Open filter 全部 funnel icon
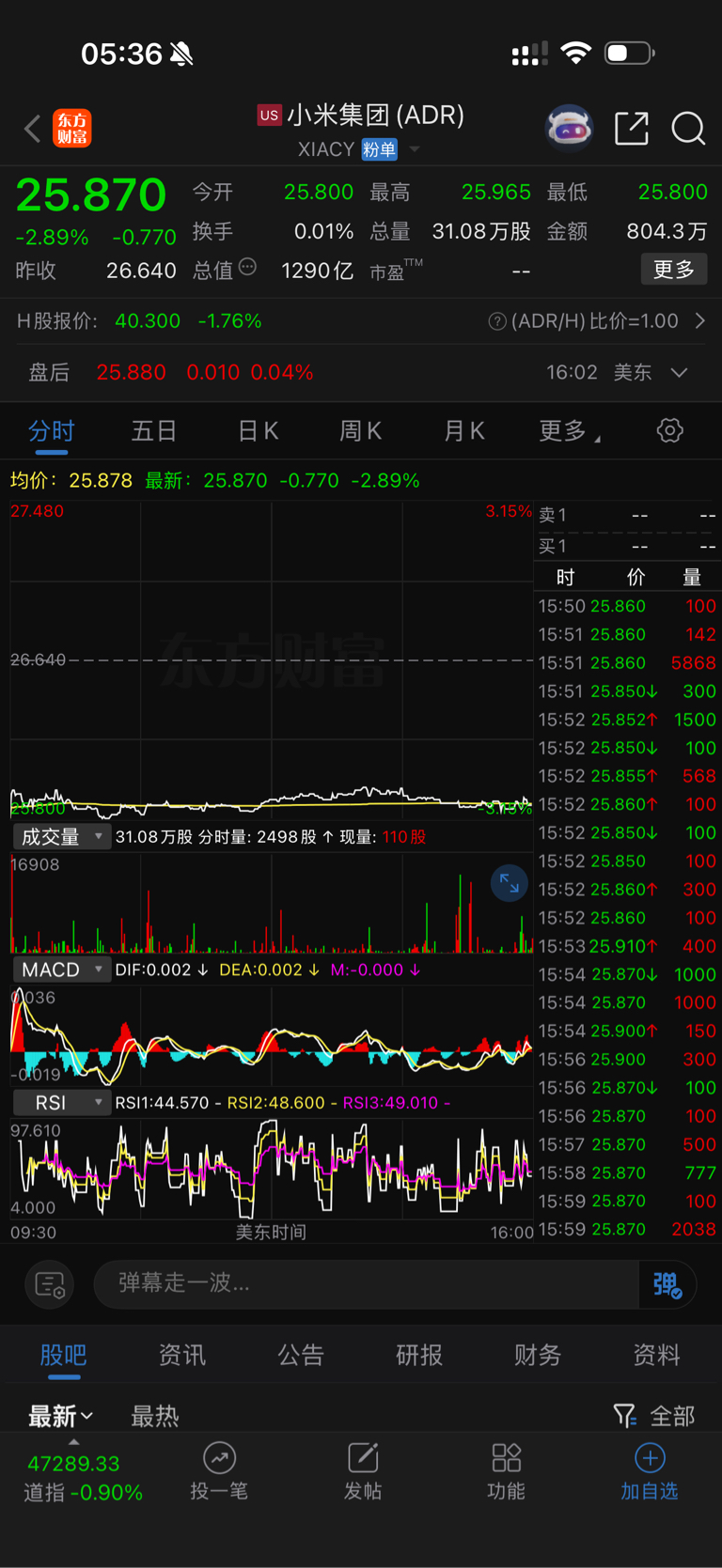 pos(624,1416)
